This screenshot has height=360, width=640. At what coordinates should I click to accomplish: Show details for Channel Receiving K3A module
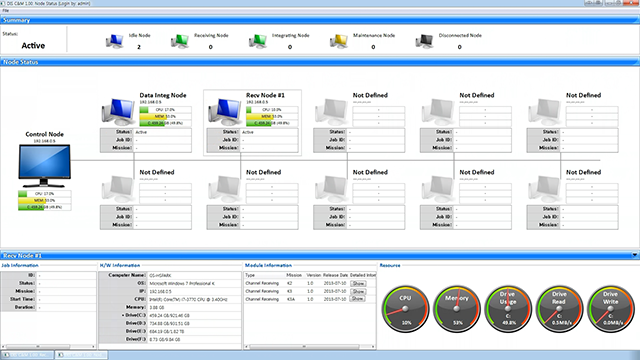tap(358, 299)
